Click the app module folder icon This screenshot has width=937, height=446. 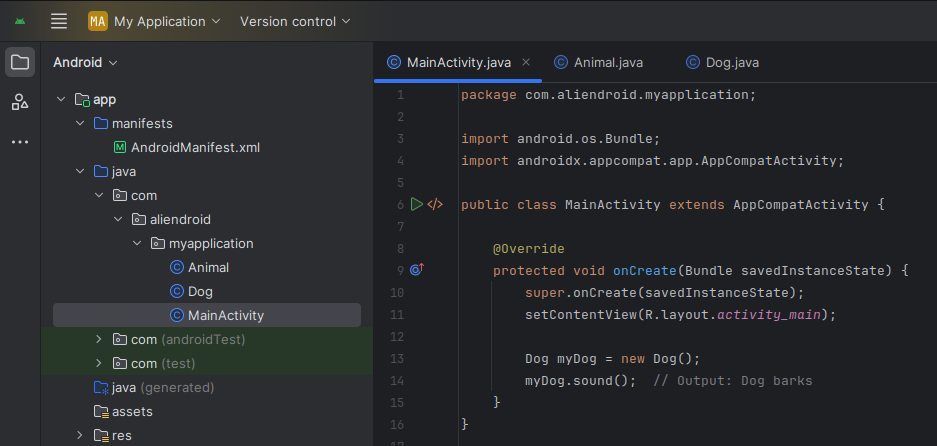[x=82, y=100]
